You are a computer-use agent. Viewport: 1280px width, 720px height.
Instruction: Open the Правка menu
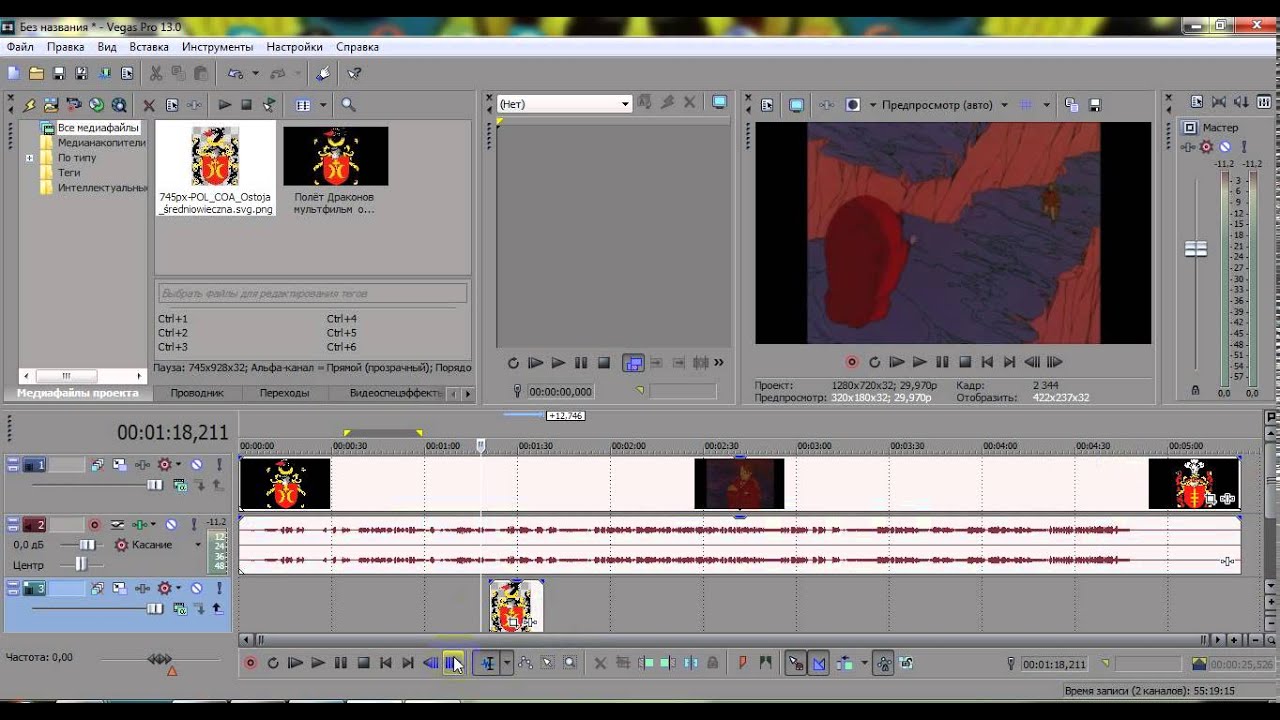pyautogui.click(x=66, y=47)
